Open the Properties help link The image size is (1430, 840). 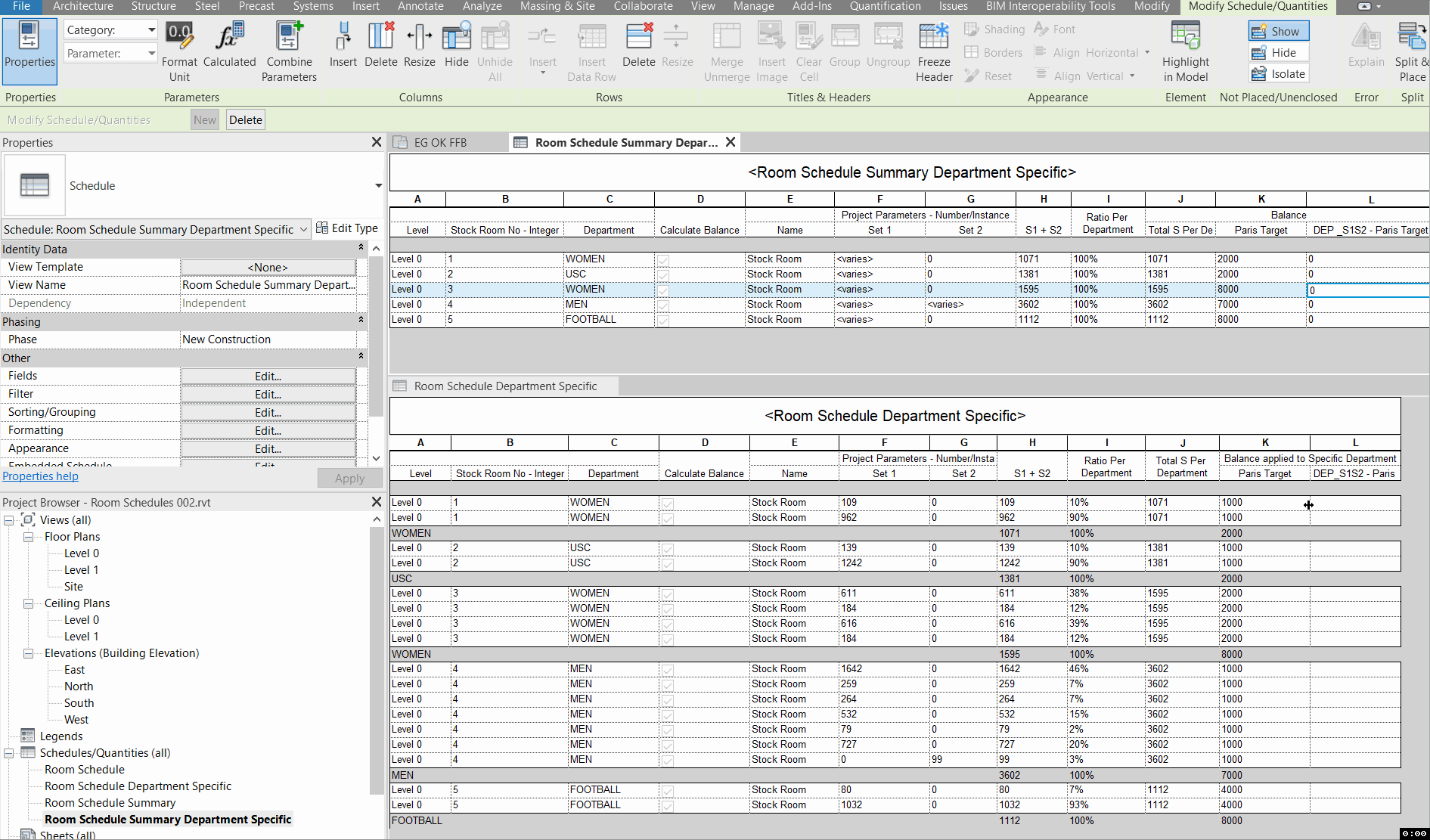click(40, 476)
